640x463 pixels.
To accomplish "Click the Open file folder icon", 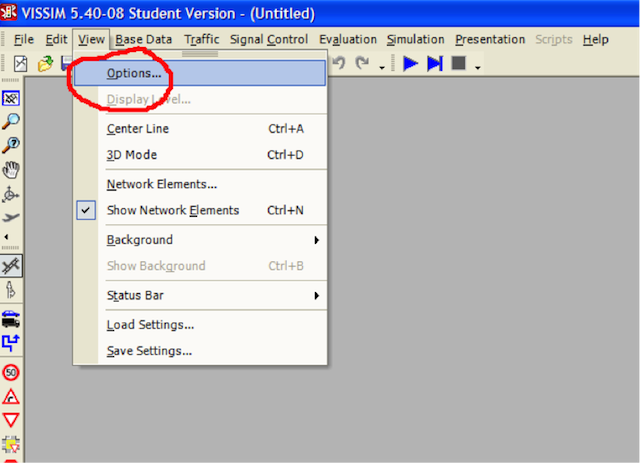I will coord(45,64).
